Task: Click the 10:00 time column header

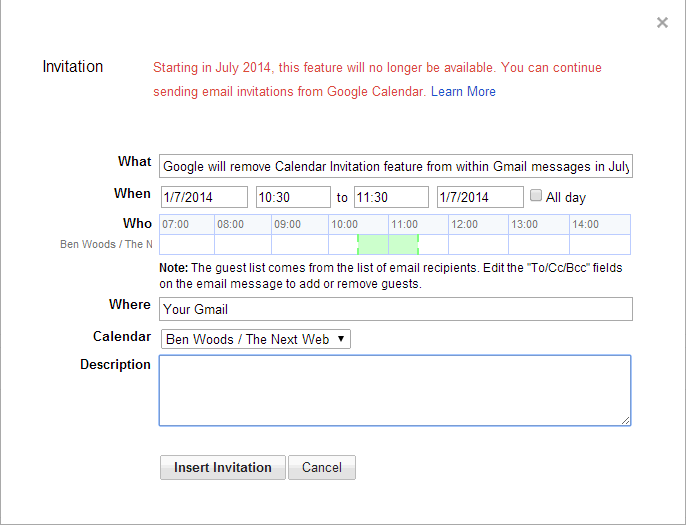Action: [358, 224]
